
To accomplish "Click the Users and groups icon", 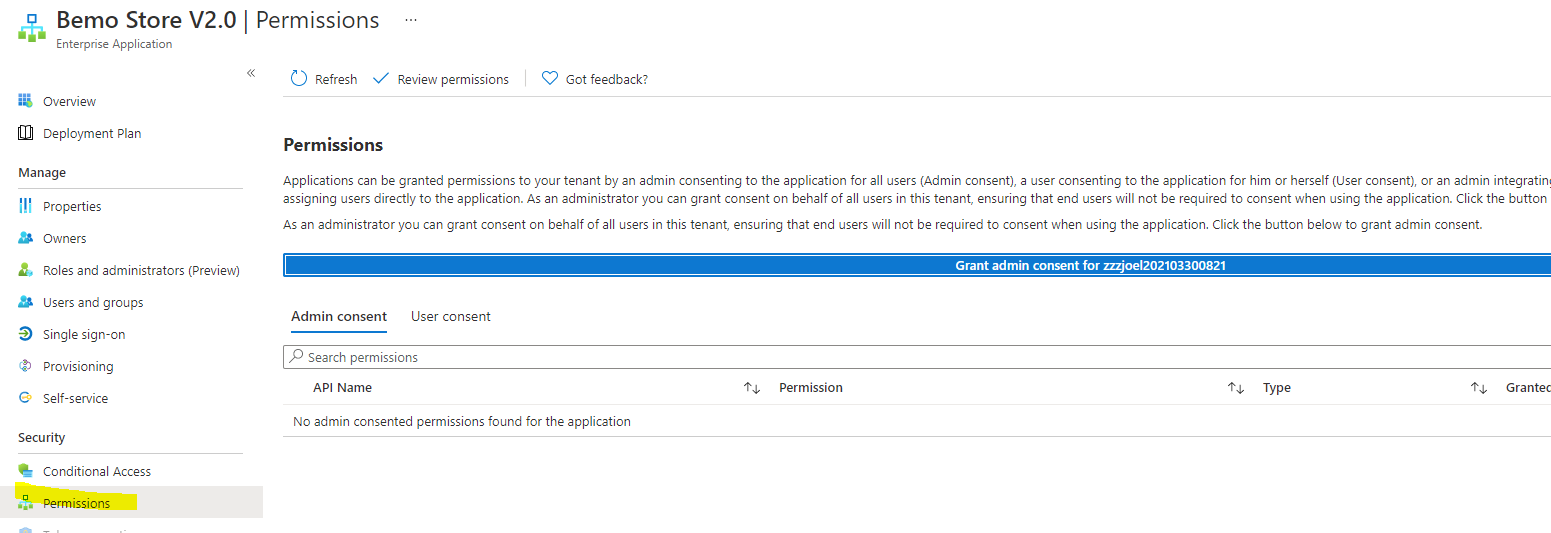I will click(26, 302).
